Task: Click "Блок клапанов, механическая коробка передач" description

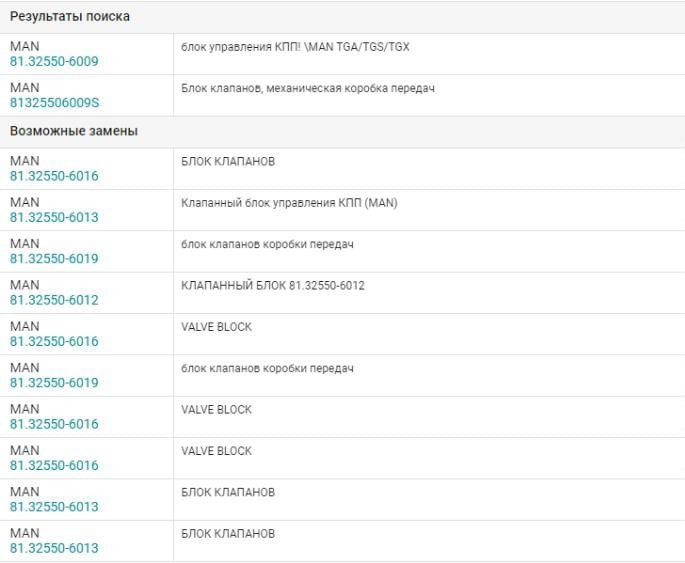Action: [x=308, y=88]
